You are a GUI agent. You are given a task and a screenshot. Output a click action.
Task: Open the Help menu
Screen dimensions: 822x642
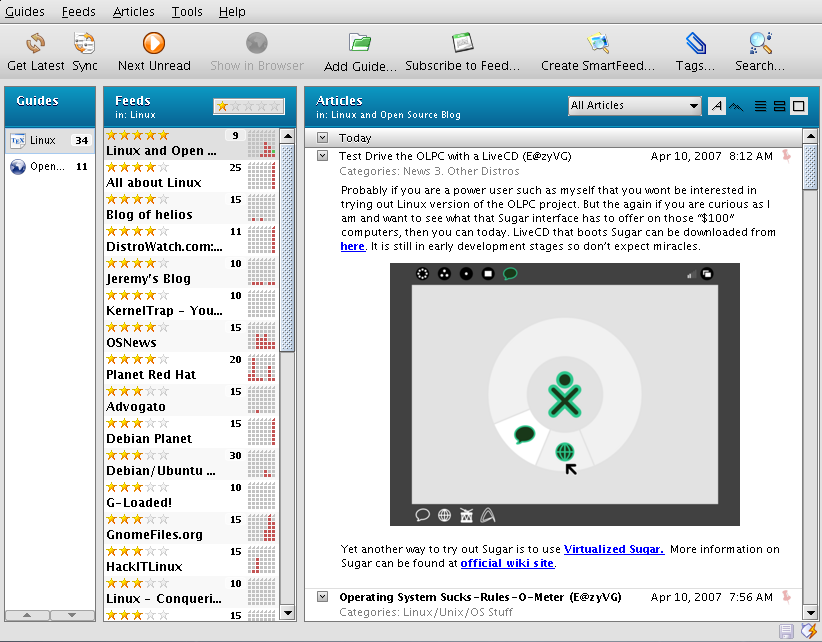click(232, 12)
